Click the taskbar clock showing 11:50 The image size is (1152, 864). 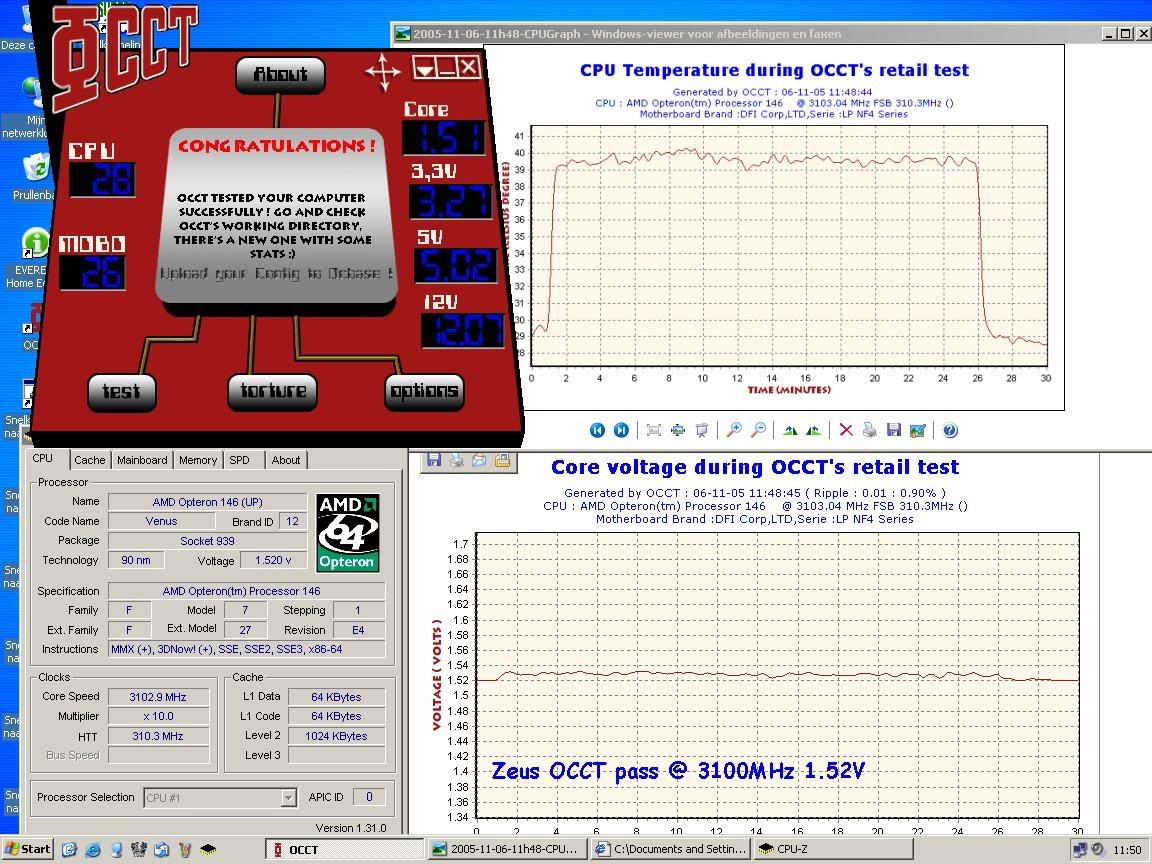coord(1127,850)
